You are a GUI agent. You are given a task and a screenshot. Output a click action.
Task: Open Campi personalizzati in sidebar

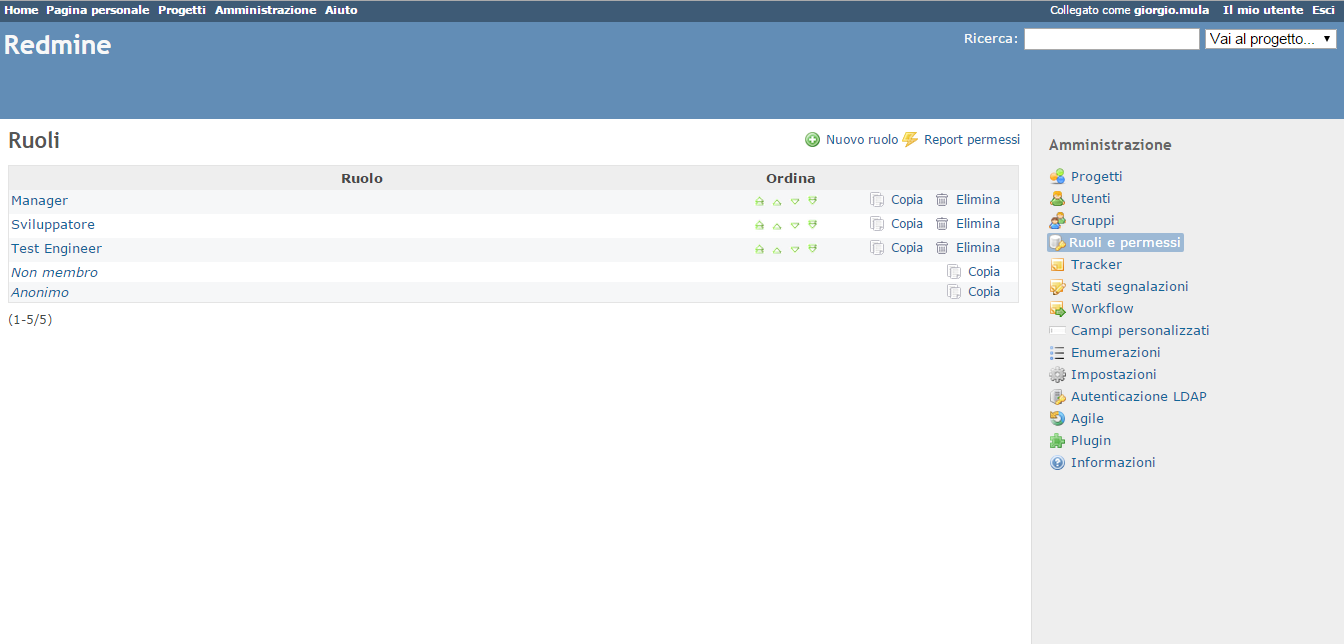(1140, 331)
